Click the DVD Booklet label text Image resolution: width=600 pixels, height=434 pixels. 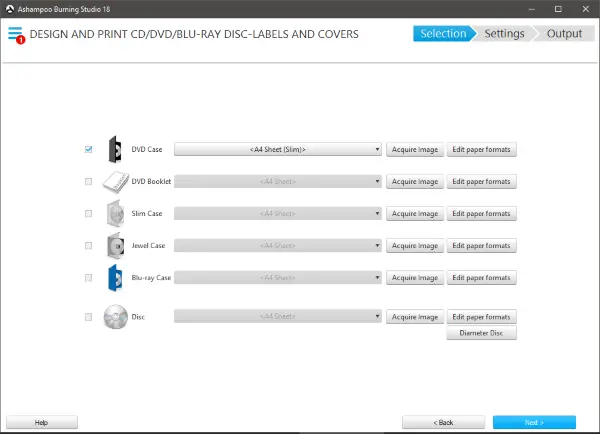(151, 182)
